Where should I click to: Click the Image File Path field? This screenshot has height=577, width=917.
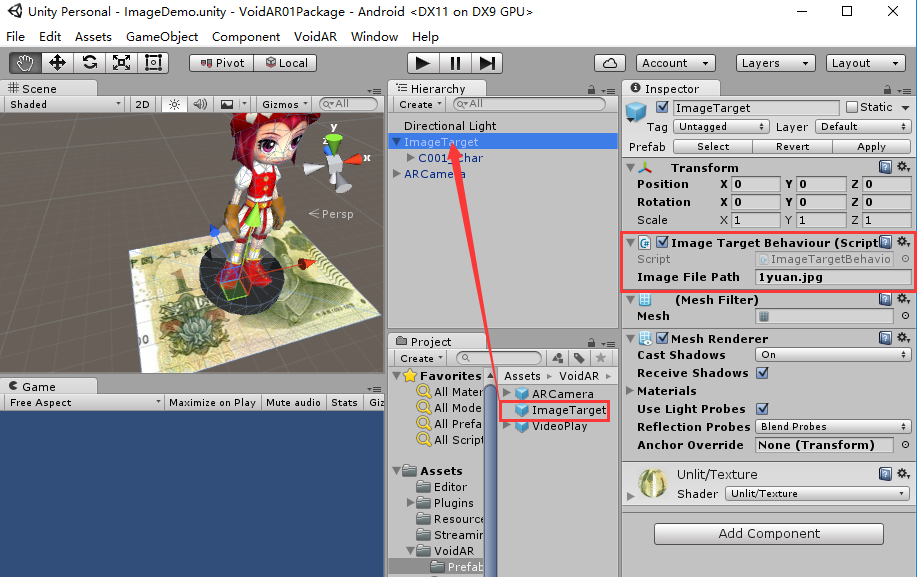tap(833, 277)
